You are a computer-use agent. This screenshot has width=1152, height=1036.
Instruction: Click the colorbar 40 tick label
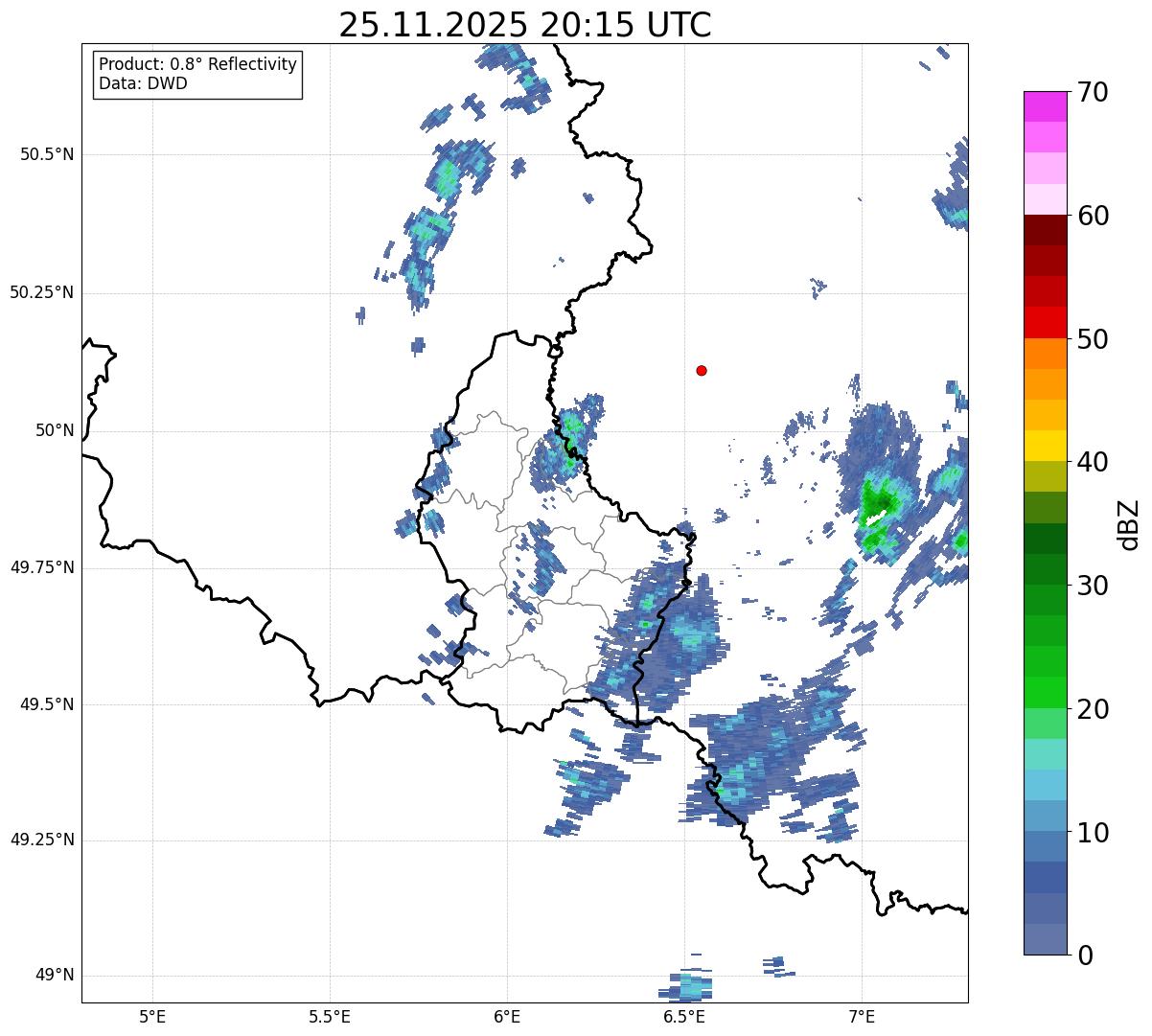point(1093,462)
